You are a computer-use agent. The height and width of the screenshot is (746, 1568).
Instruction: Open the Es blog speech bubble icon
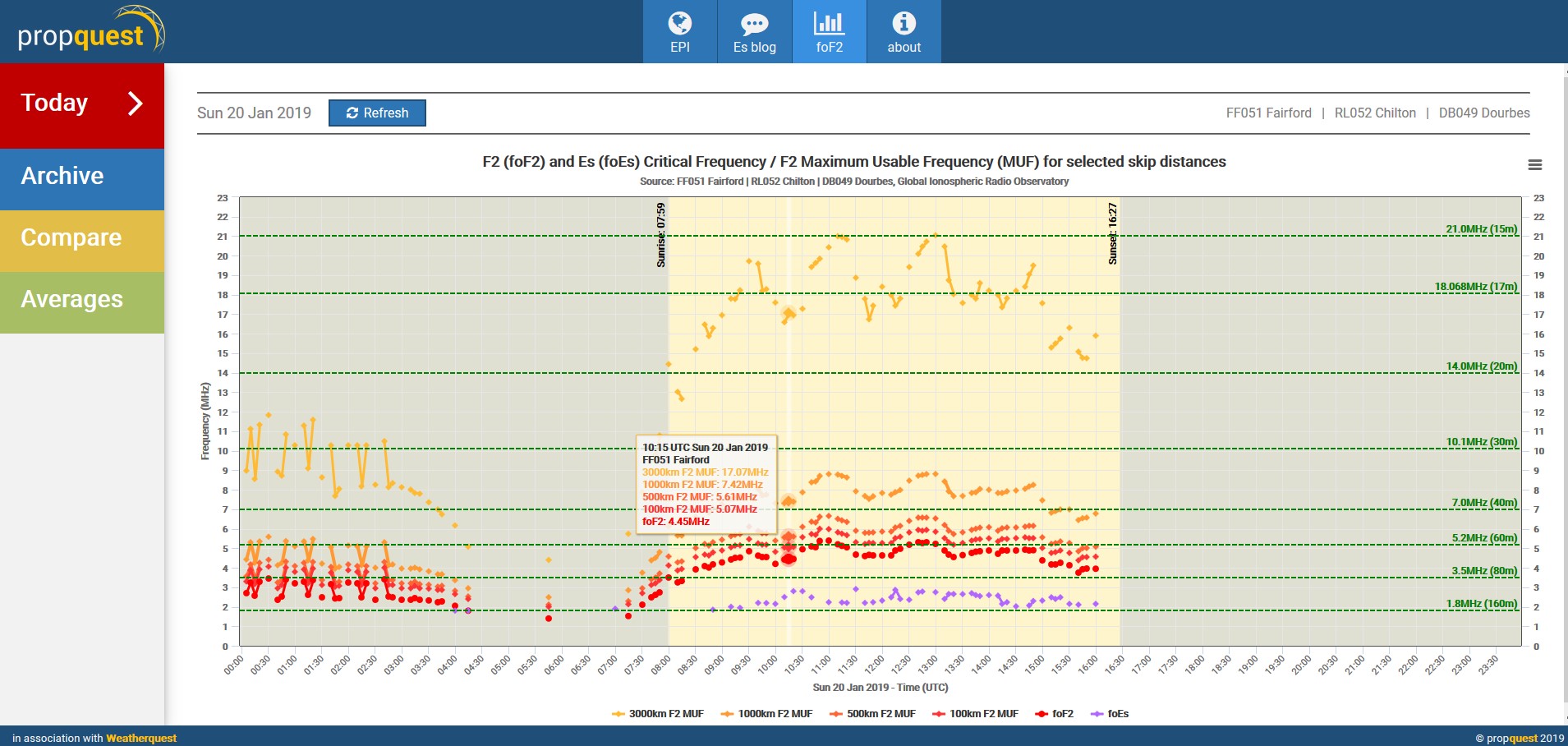pyautogui.click(x=754, y=32)
